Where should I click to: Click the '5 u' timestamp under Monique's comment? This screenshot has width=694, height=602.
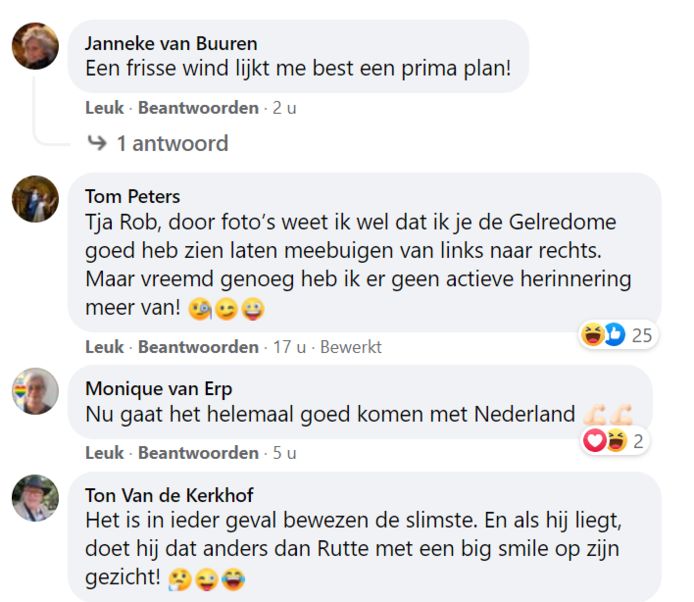click(x=285, y=452)
